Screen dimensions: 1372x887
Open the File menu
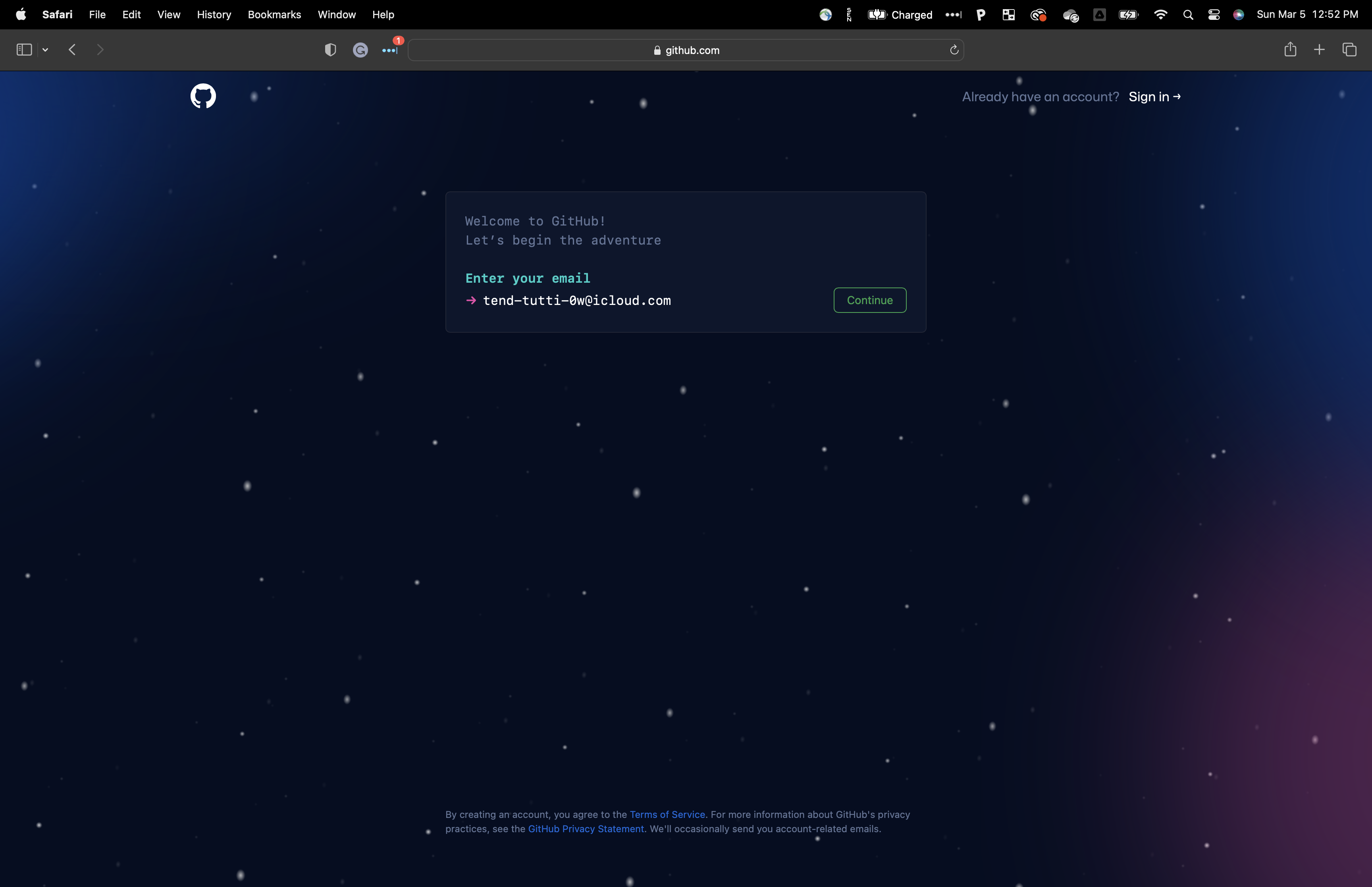[97, 14]
